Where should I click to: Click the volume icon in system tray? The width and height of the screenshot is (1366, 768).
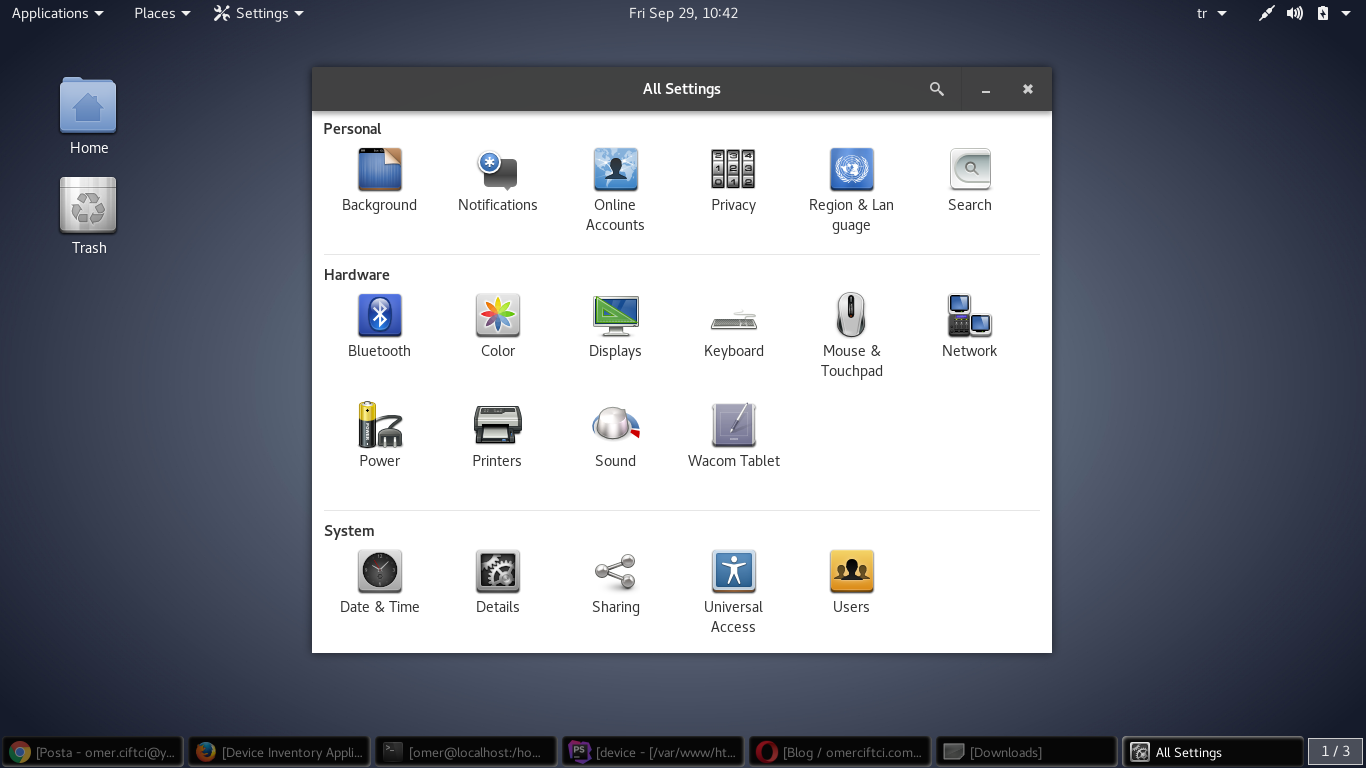(x=1295, y=13)
